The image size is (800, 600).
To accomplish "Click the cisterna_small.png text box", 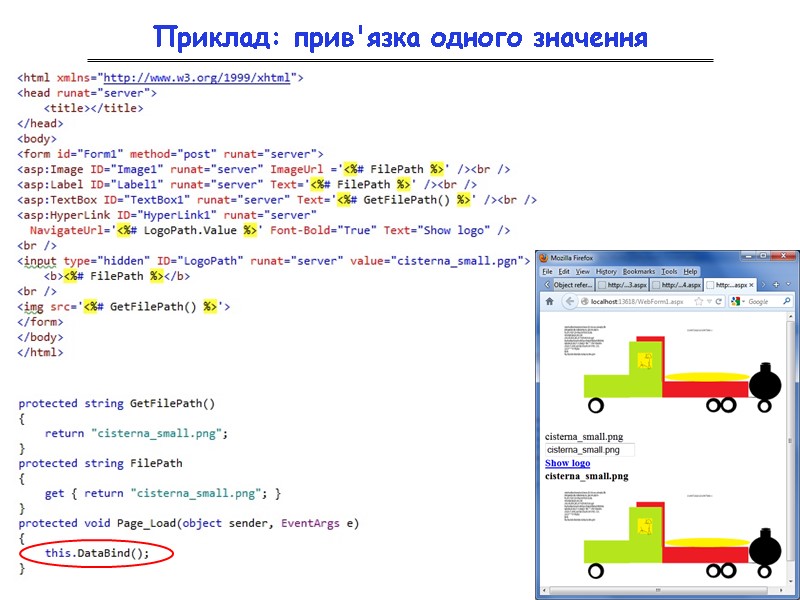I will [590, 450].
